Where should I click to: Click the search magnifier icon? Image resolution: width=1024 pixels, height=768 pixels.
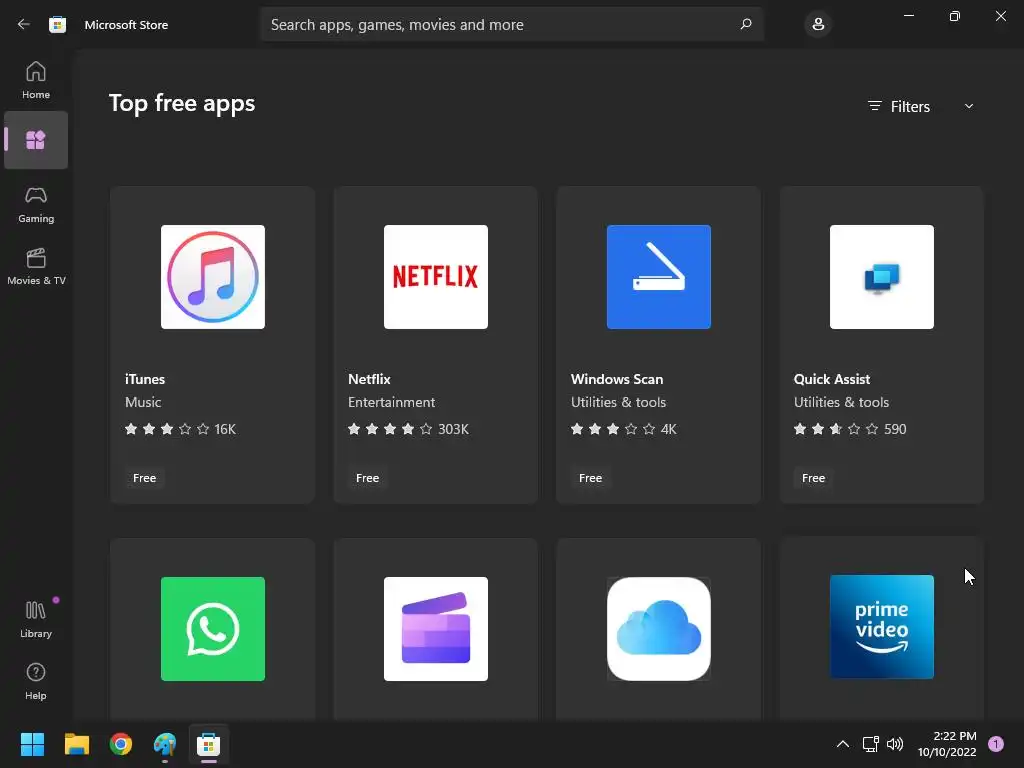(x=746, y=24)
